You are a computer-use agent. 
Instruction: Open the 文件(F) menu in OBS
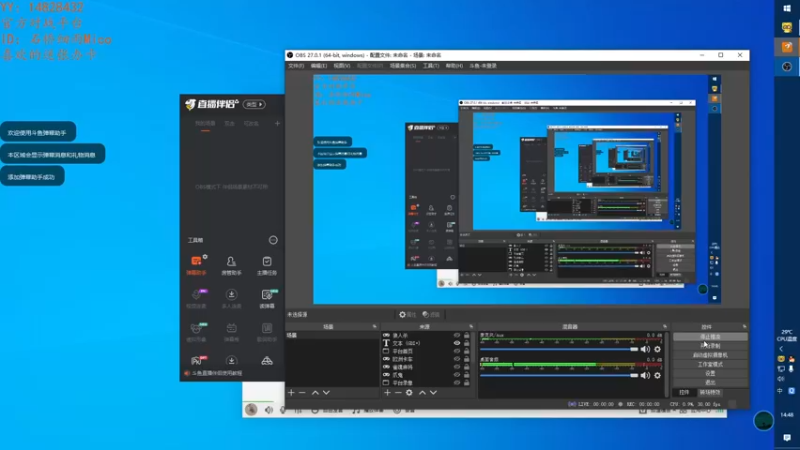coord(296,66)
